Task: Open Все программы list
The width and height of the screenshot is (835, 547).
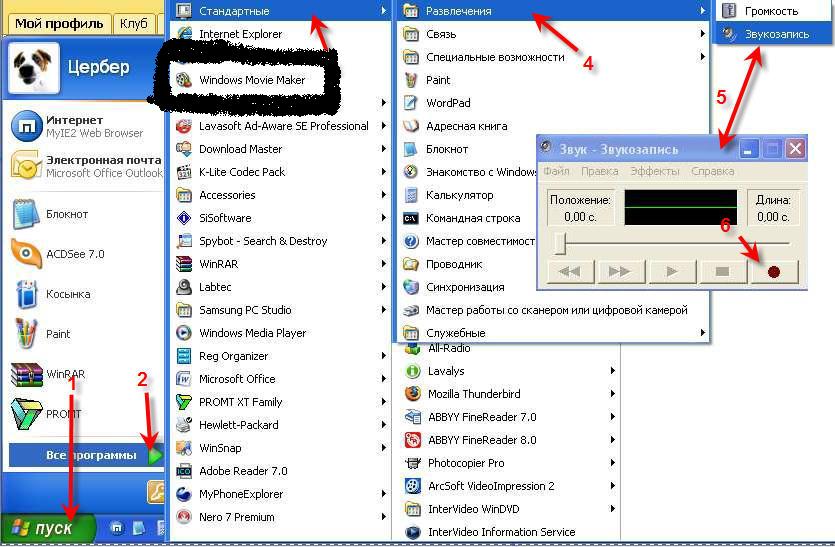Action: pos(85,455)
